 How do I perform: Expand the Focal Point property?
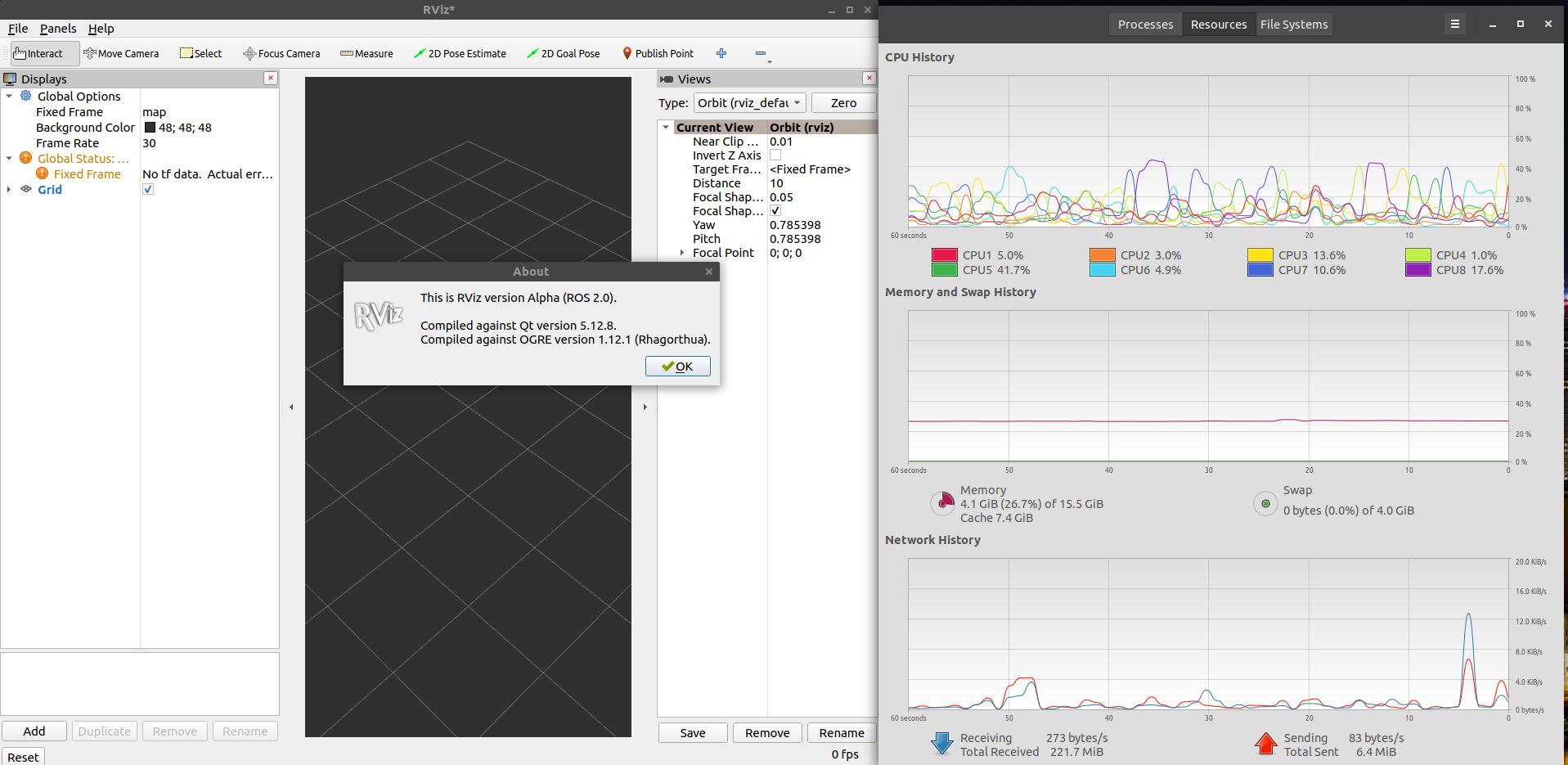(x=682, y=253)
